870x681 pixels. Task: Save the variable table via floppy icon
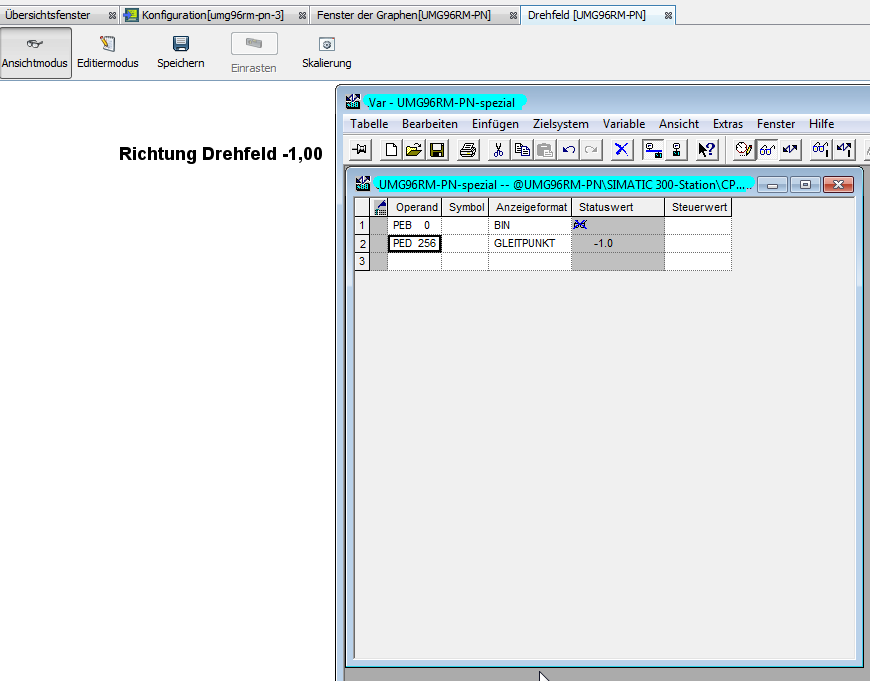(436, 150)
